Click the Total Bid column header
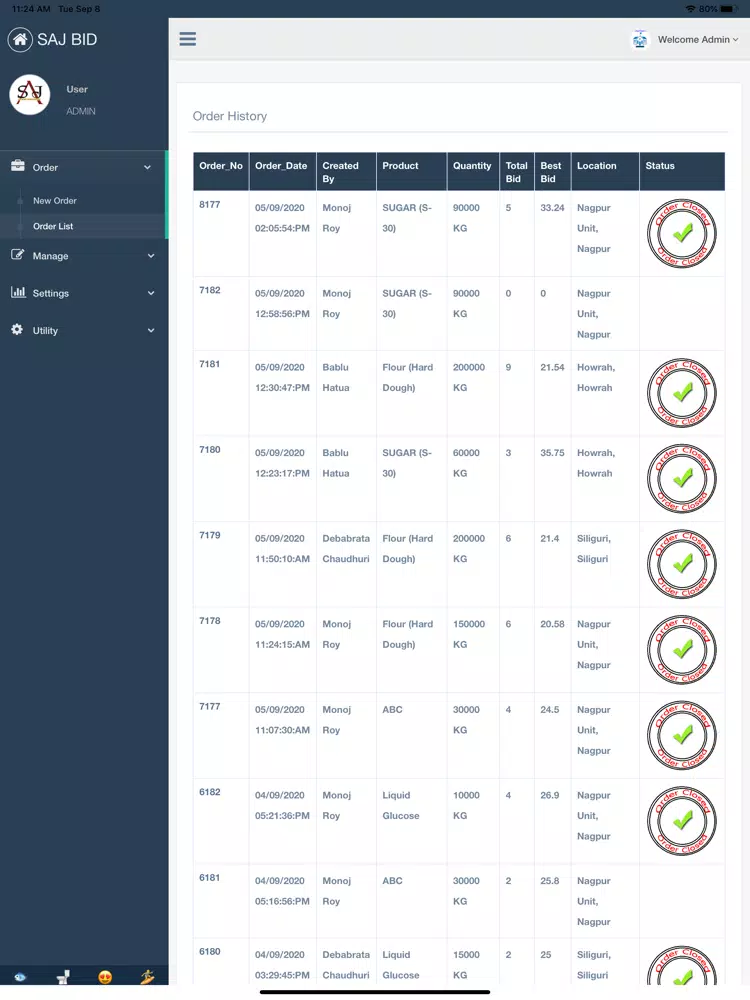Screen dimensions: 750x1000 517,172
